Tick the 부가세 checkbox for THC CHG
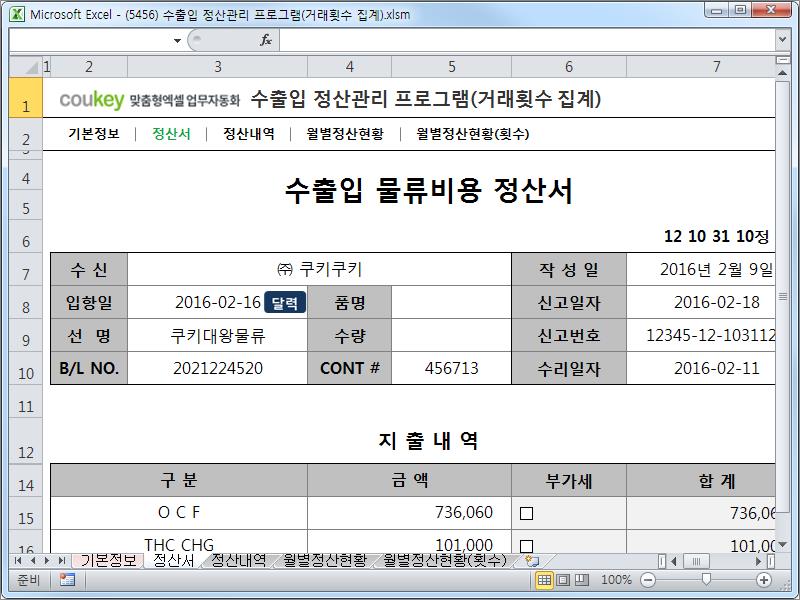The width and height of the screenshot is (800, 600). tap(527, 546)
